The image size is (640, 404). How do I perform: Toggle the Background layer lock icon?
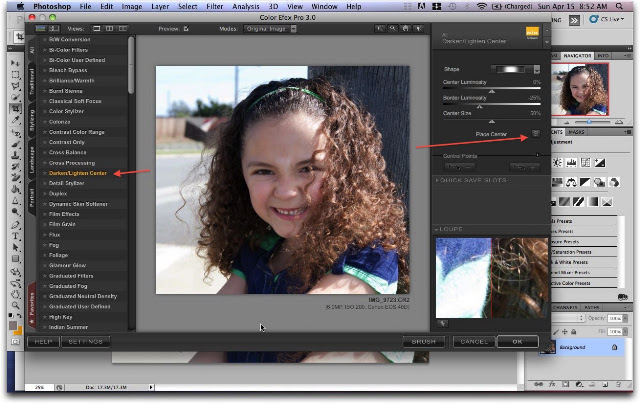tap(614, 347)
